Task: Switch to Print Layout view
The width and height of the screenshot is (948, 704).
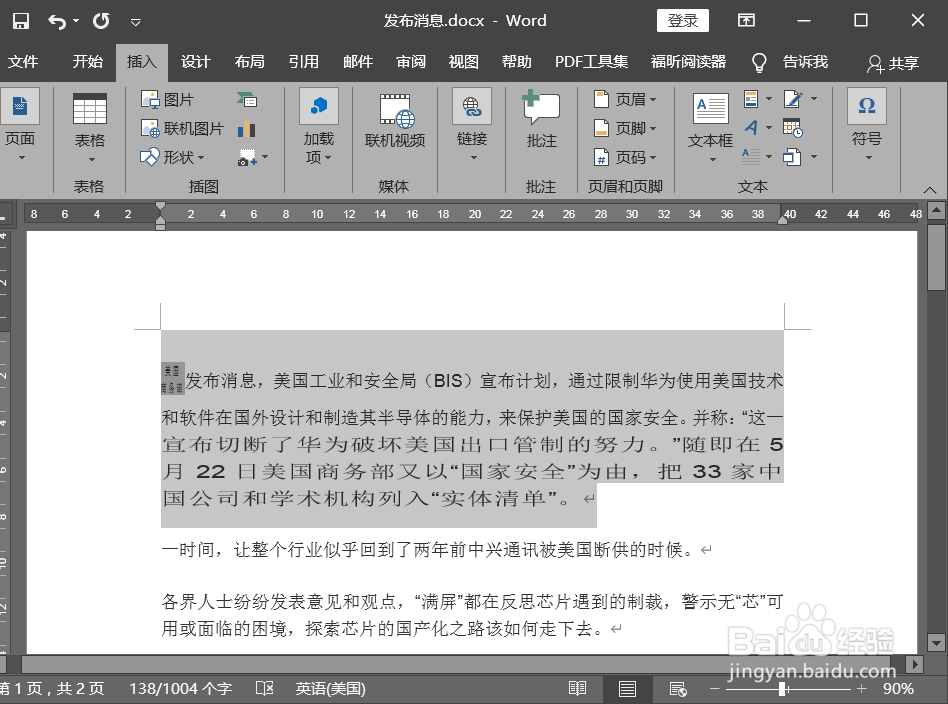Action: tap(628, 689)
